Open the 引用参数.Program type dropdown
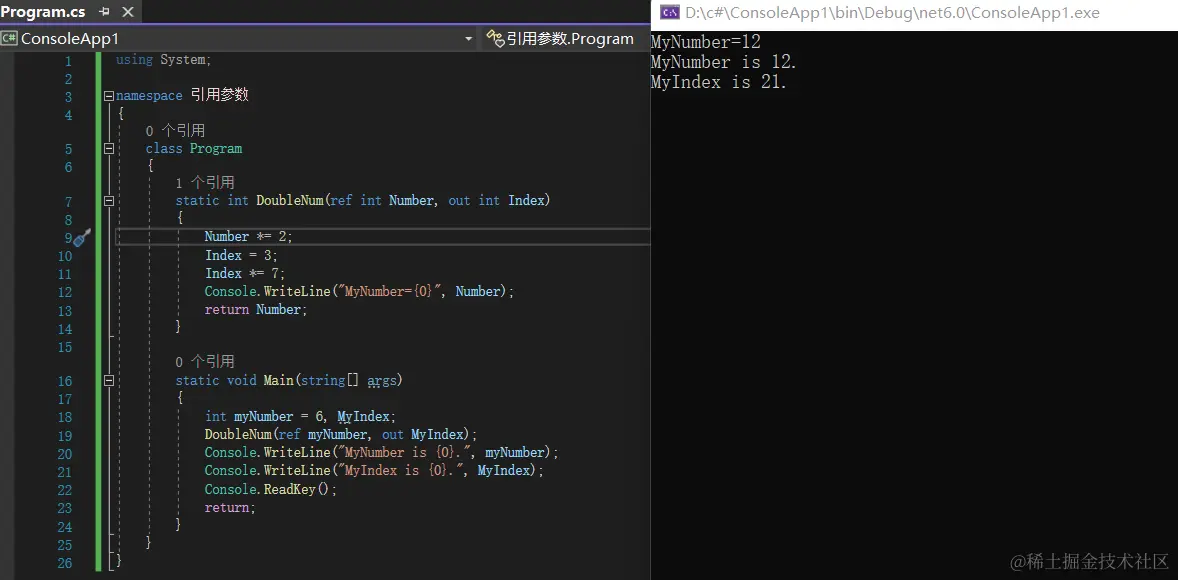The height and width of the screenshot is (580, 1178). (x=569, y=39)
